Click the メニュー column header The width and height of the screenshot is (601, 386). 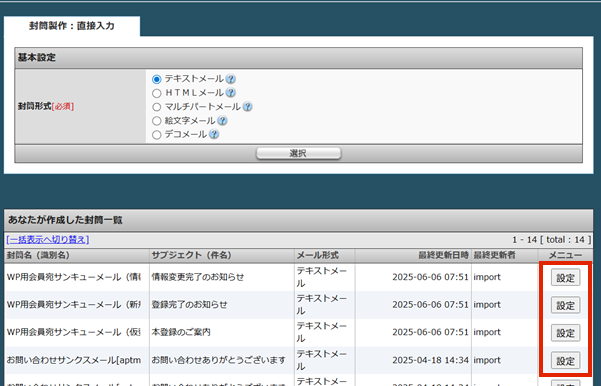click(565, 255)
